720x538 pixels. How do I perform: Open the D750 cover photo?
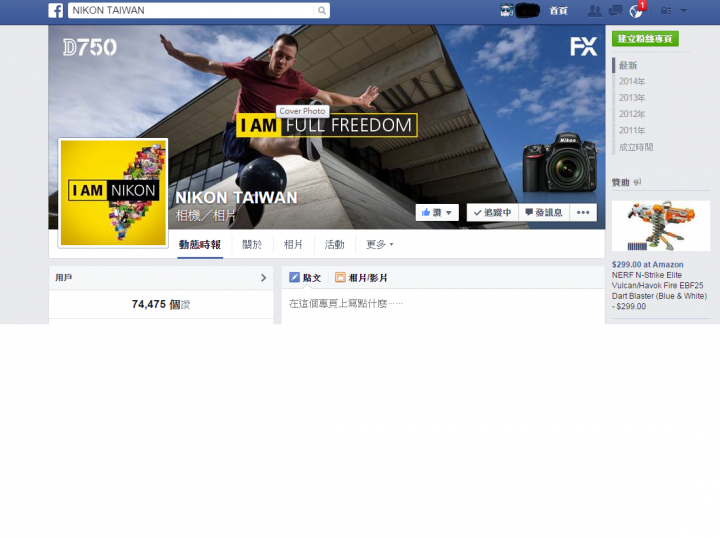coord(326,127)
